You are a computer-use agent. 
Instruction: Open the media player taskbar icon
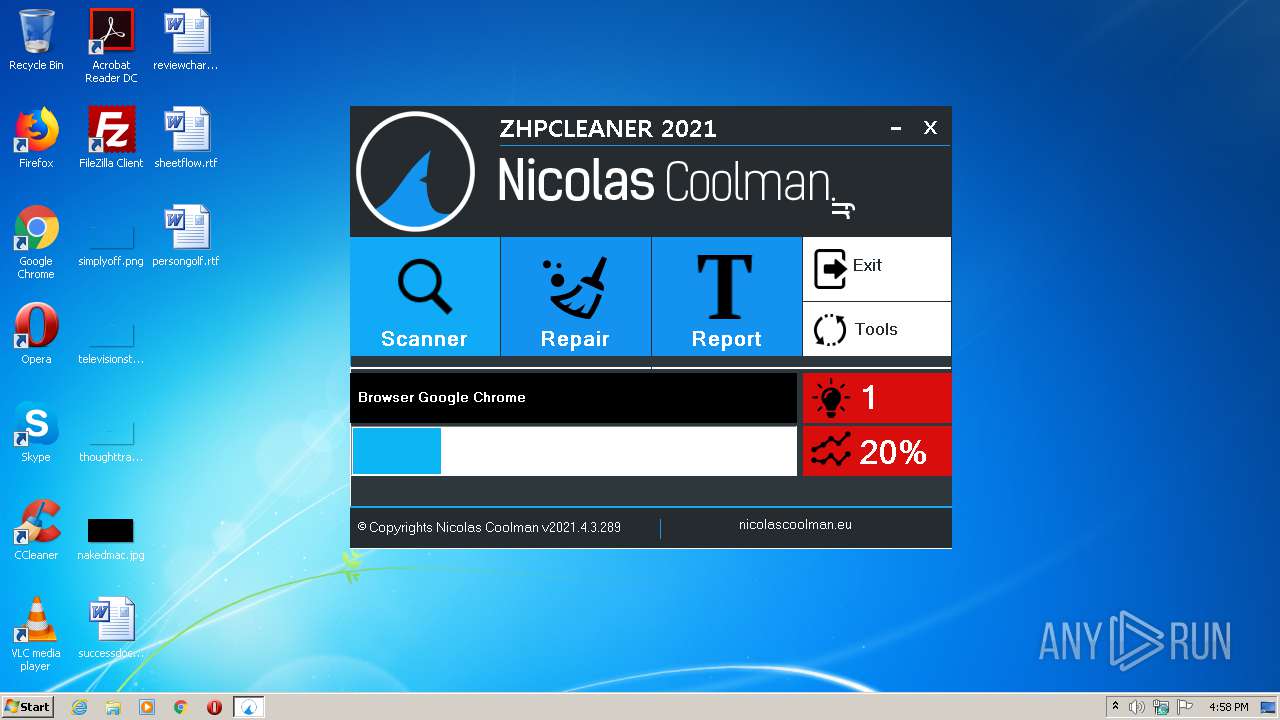click(x=147, y=707)
